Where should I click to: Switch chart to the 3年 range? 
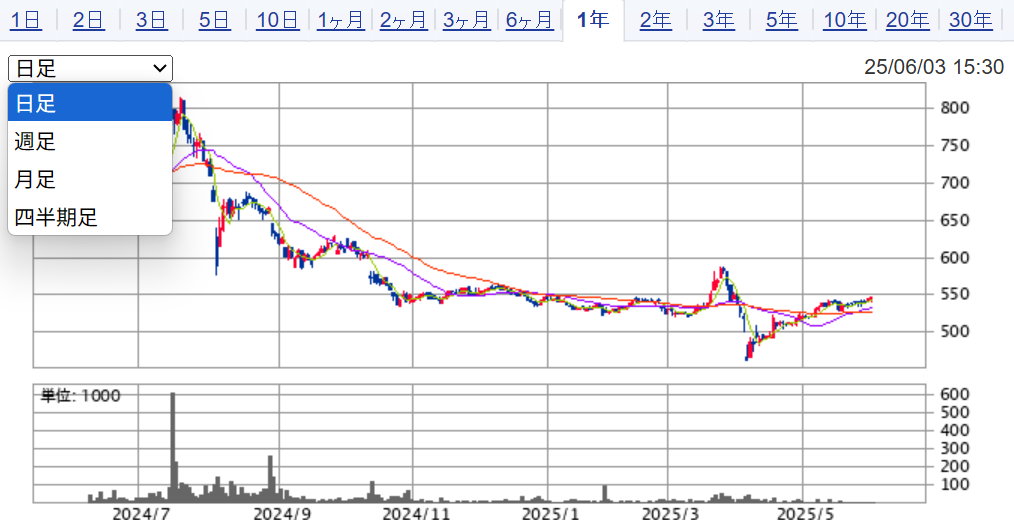click(718, 20)
